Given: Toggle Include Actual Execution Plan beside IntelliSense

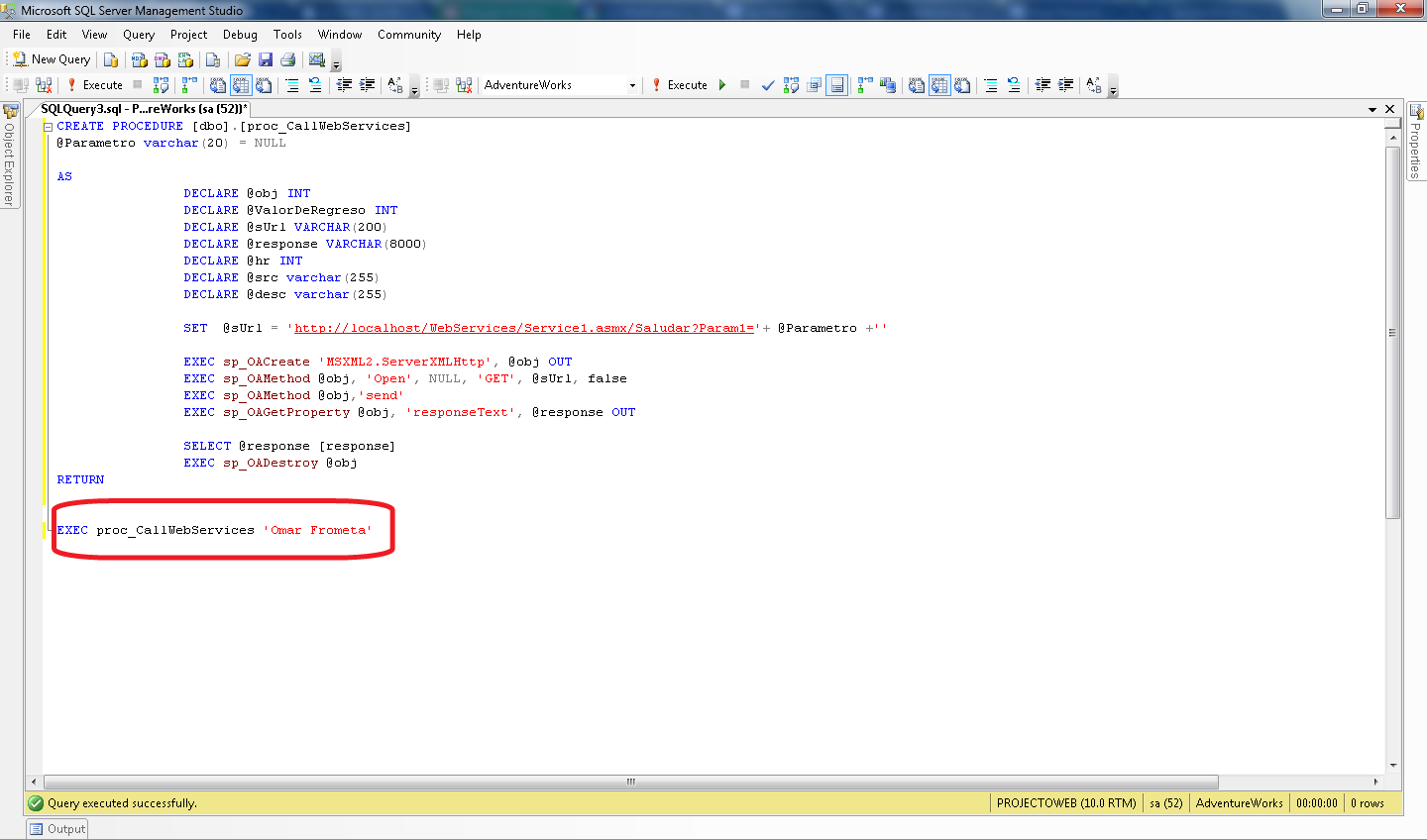Looking at the screenshot, I should pos(864,85).
